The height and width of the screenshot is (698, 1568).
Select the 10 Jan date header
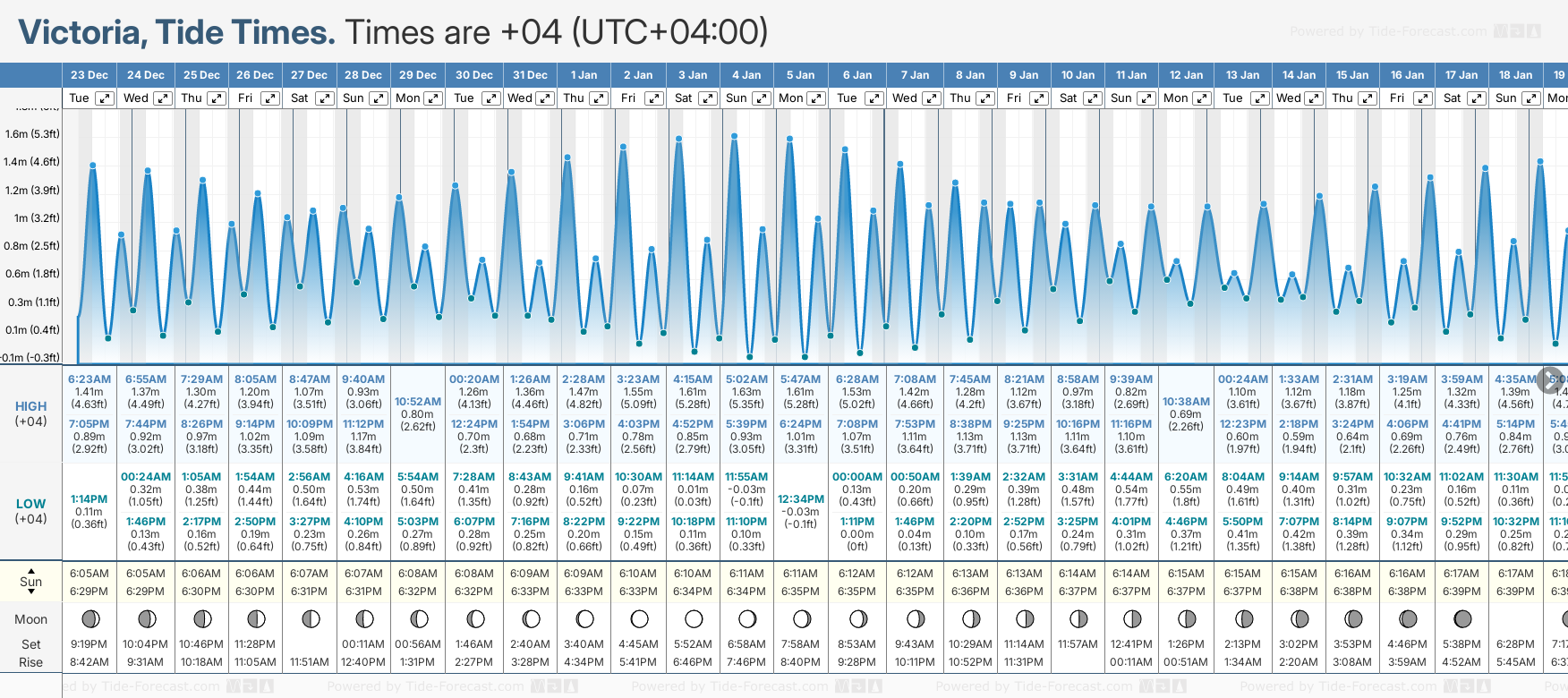click(x=1078, y=75)
